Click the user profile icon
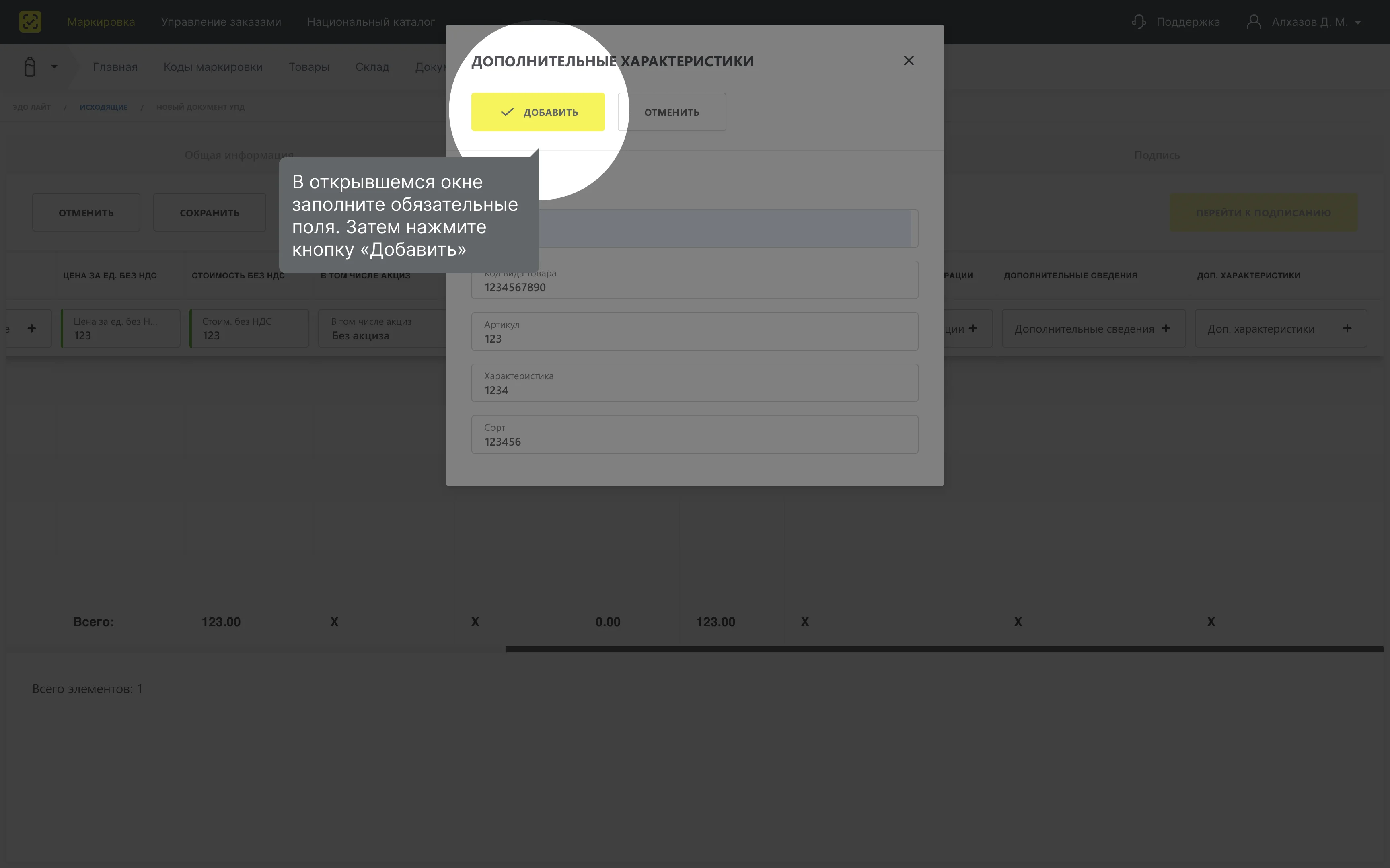Image resolution: width=1390 pixels, height=868 pixels. (1253, 22)
